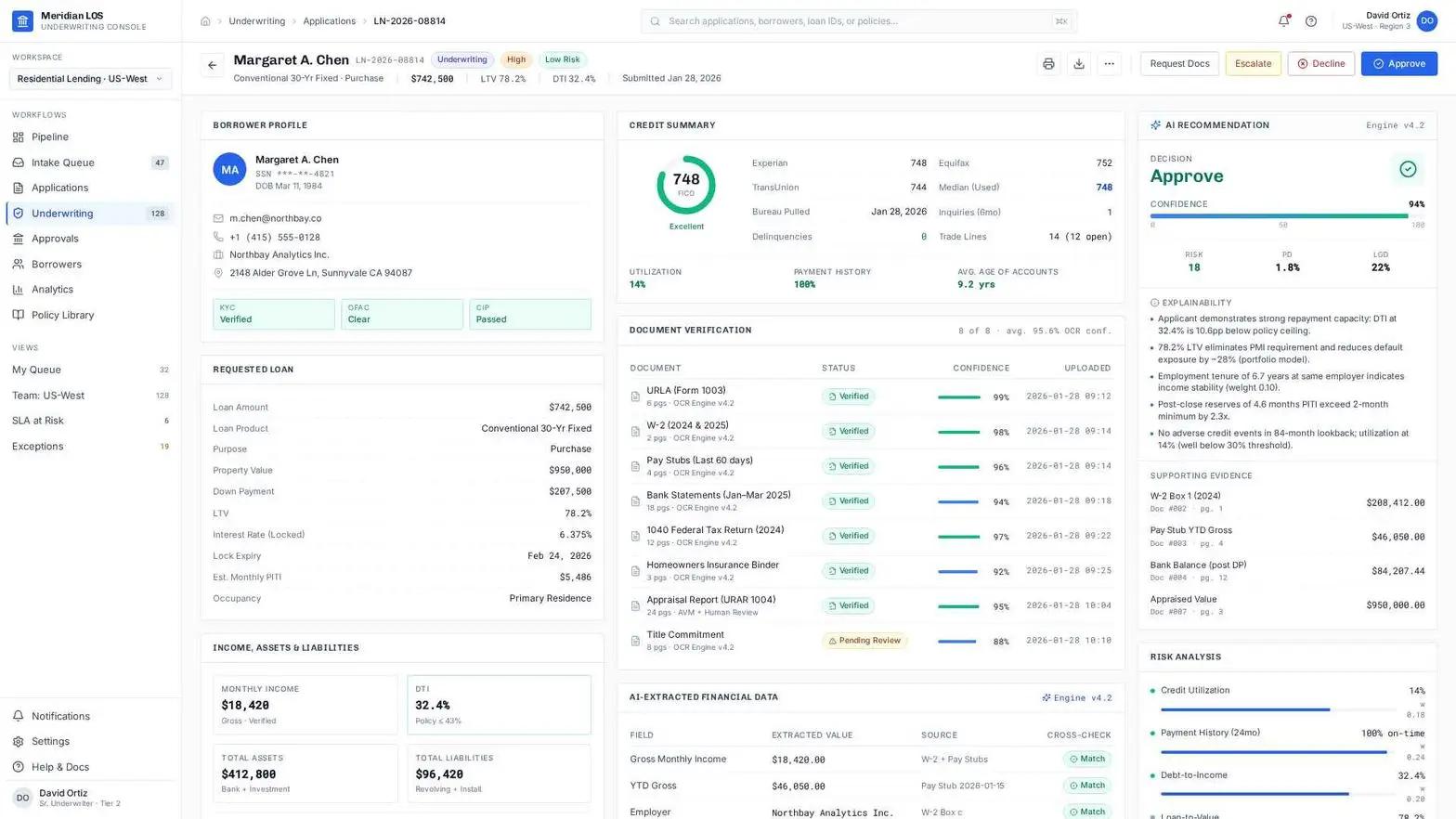Click the 748 FICO score gauge

(686, 185)
